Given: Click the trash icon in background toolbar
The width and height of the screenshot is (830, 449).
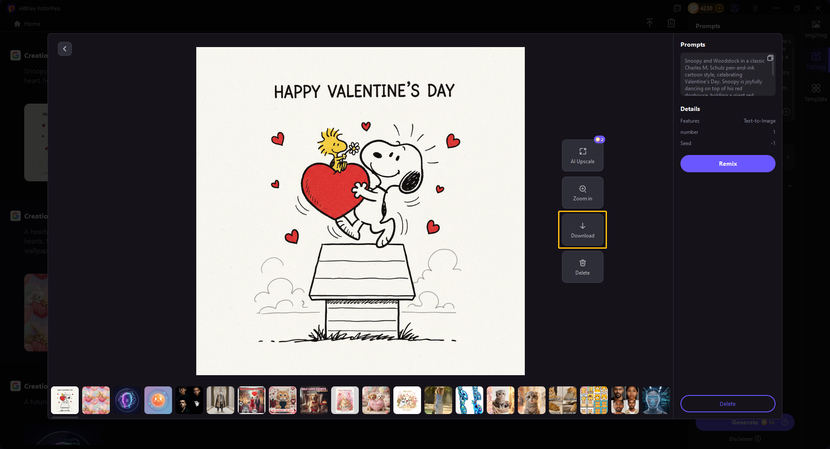Looking at the screenshot, I should 671,23.
